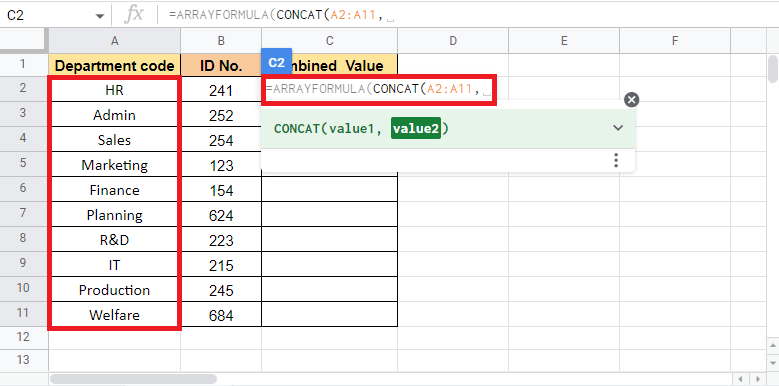Select the Finance cell
The width and height of the screenshot is (779, 386).
coord(115,190)
